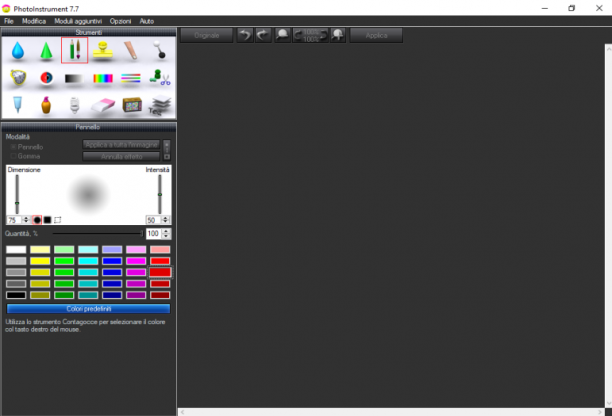Click the Dimensione value field showing 75
The height and width of the screenshot is (416, 612).
point(14,220)
